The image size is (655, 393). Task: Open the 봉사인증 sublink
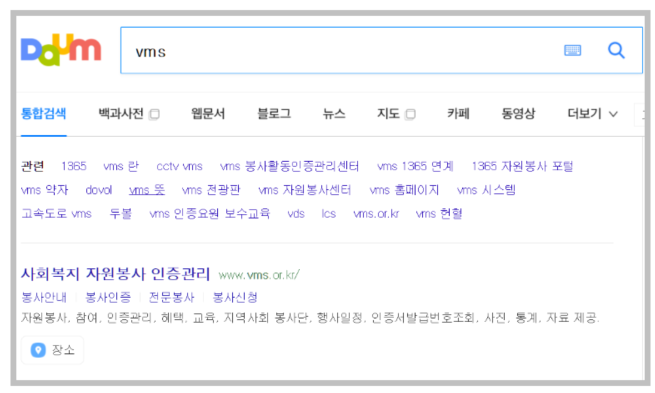108,297
